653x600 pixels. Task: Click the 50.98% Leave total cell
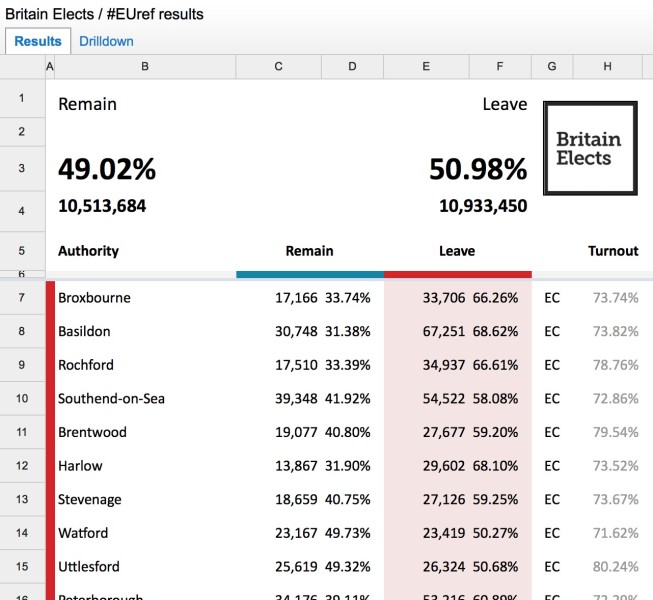click(x=478, y=170)
